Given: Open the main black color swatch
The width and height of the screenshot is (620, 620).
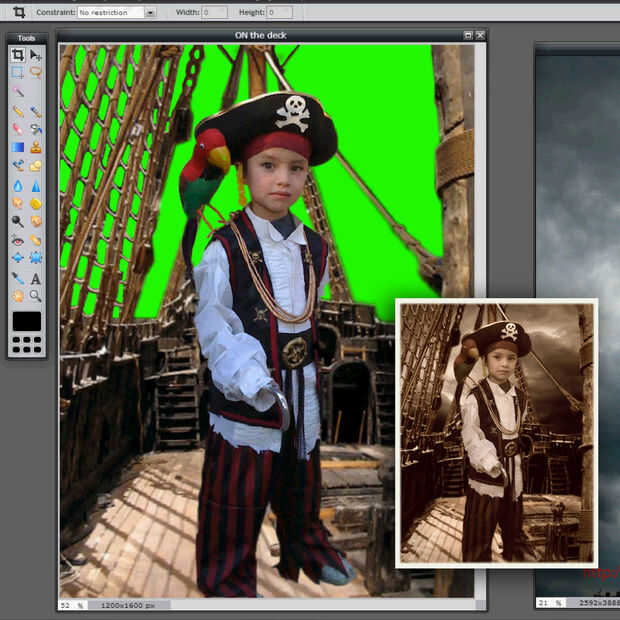Looking at the screenshot, I should [x=26, y=321].
